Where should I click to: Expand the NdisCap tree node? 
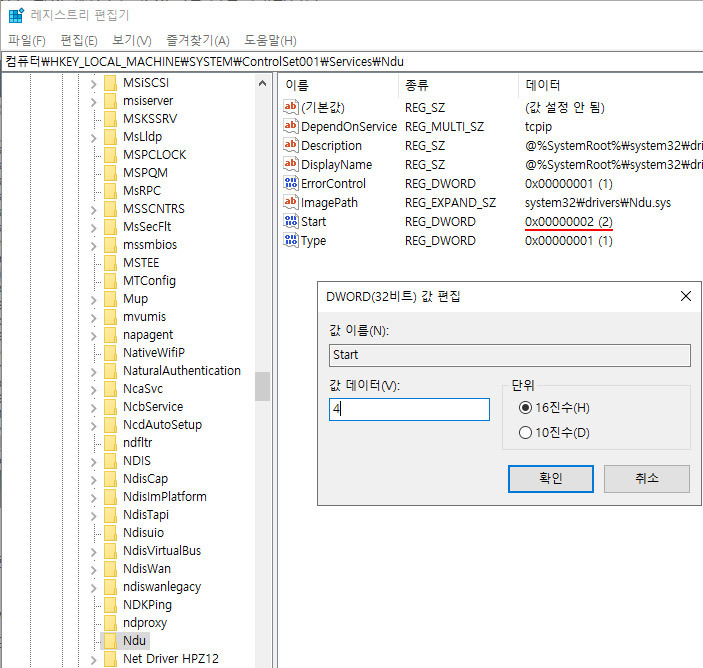(x=93, y=480)
